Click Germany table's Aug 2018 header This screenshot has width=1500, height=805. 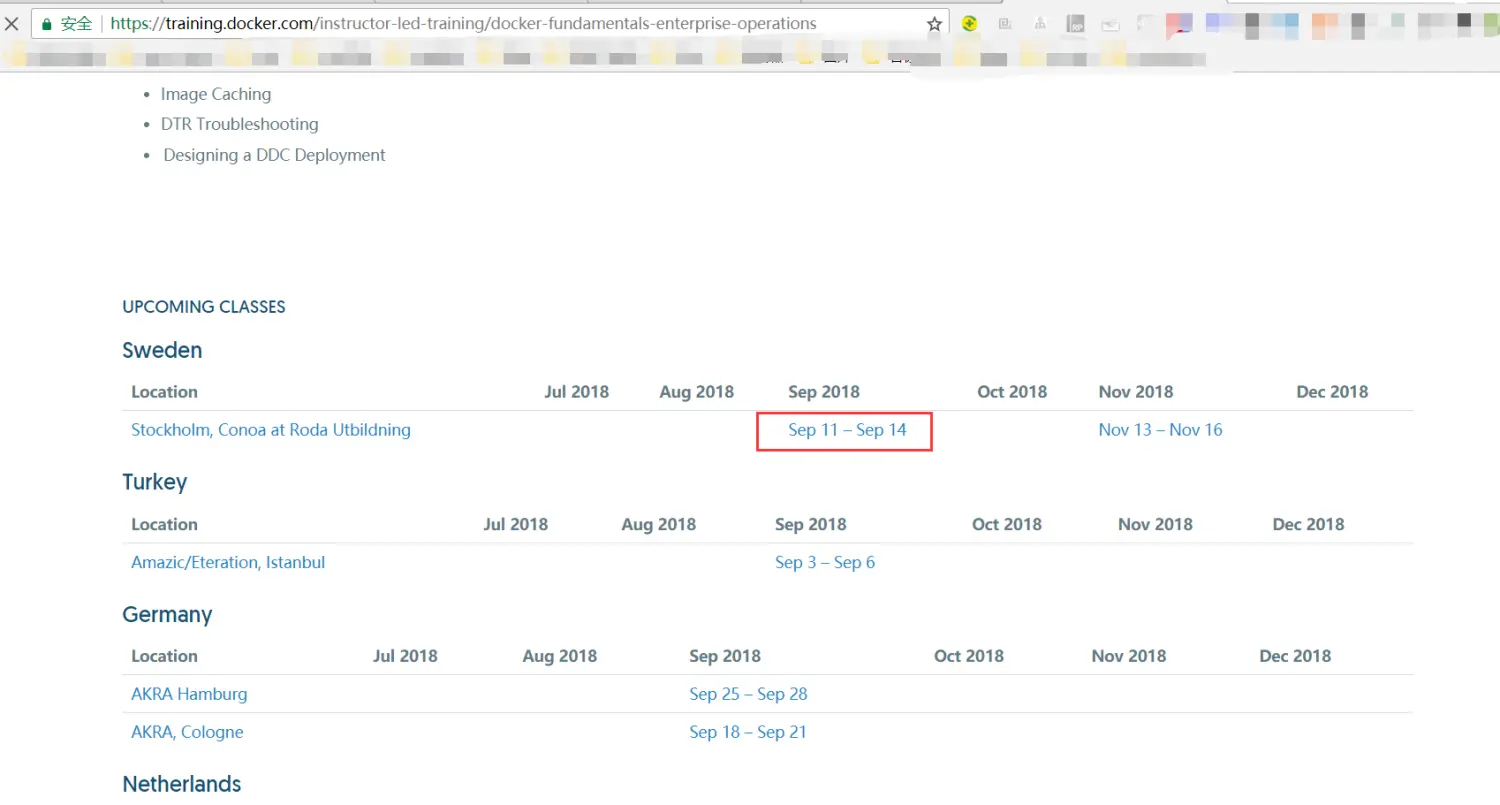click(x=560, y=656)
